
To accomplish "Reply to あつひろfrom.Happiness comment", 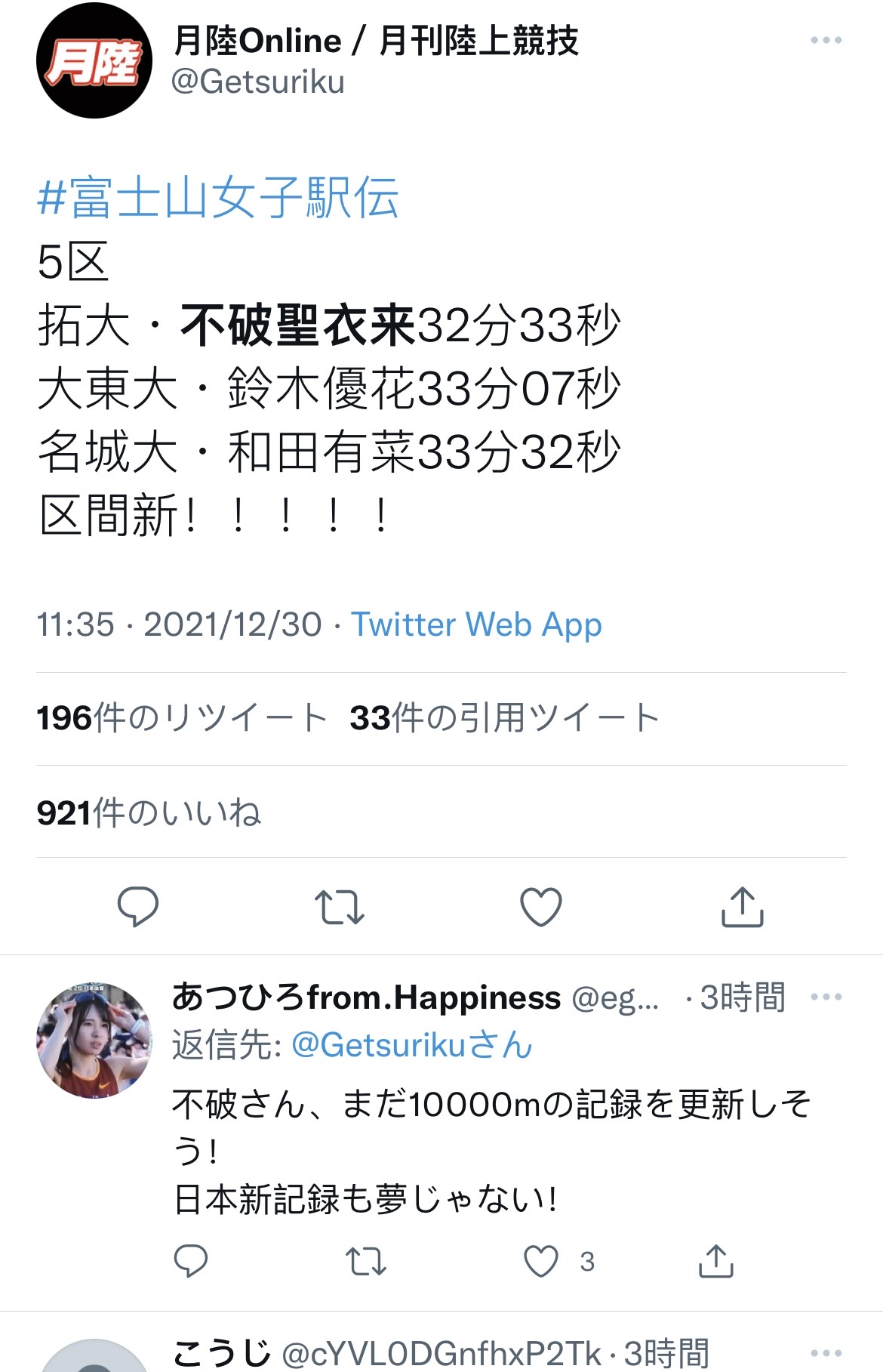I will coord(190,1260).
